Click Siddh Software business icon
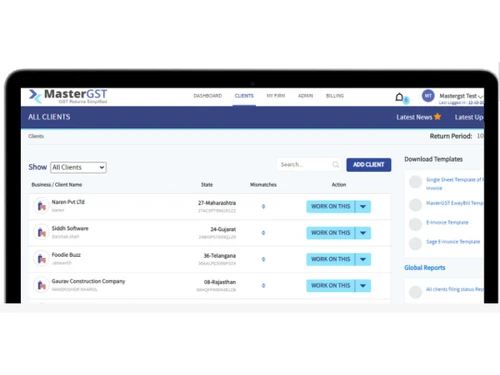This screenshot has height=375, width=500. [41, 232]
